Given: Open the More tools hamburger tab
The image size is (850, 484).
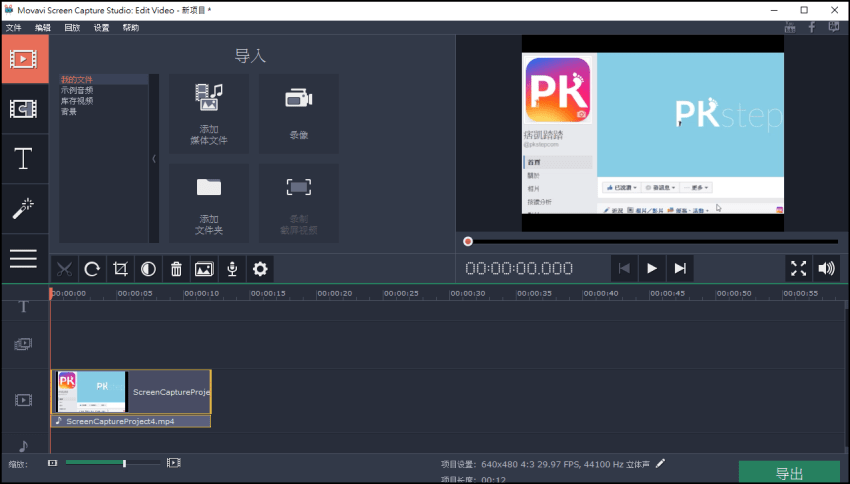Looking at the screenshot, I should point(24,259).
